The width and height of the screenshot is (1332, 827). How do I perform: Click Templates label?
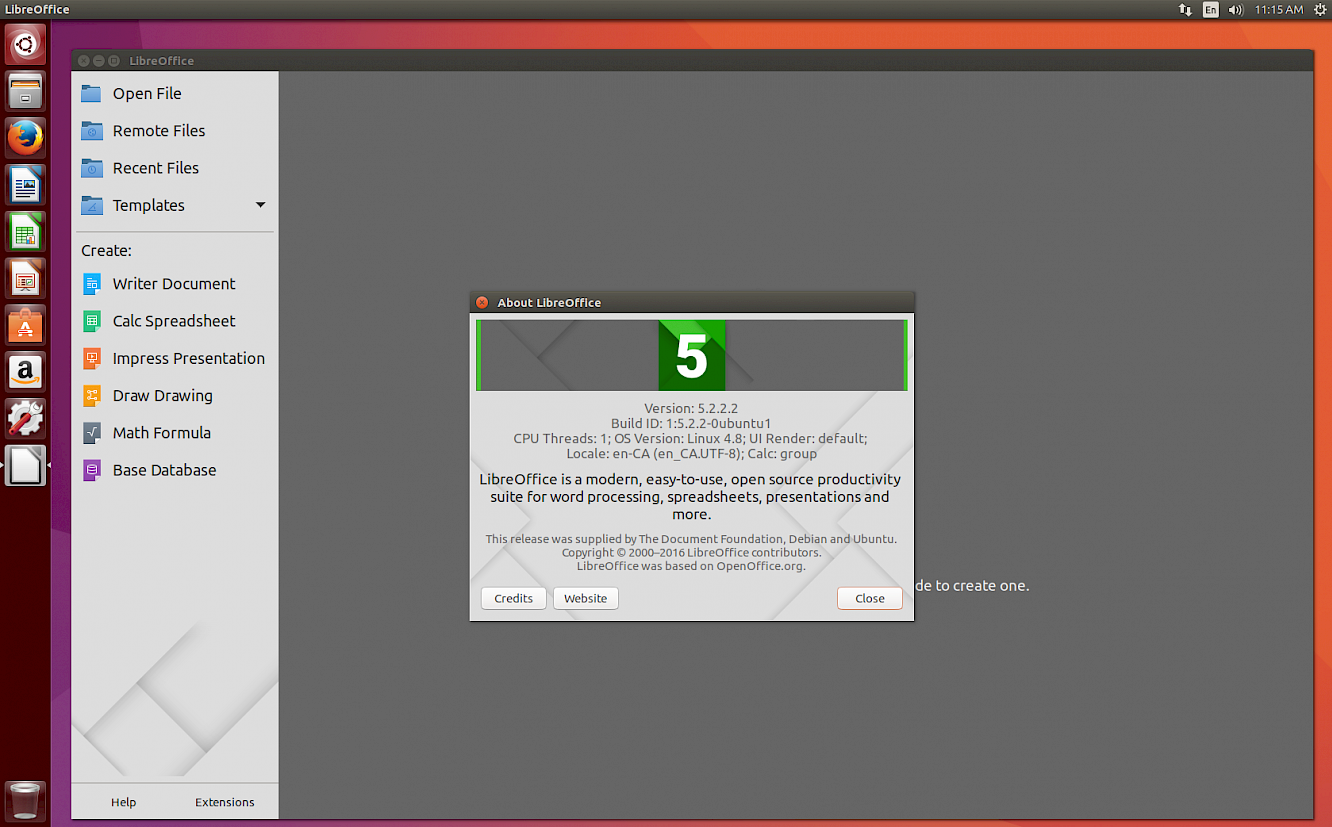[149, 205]
